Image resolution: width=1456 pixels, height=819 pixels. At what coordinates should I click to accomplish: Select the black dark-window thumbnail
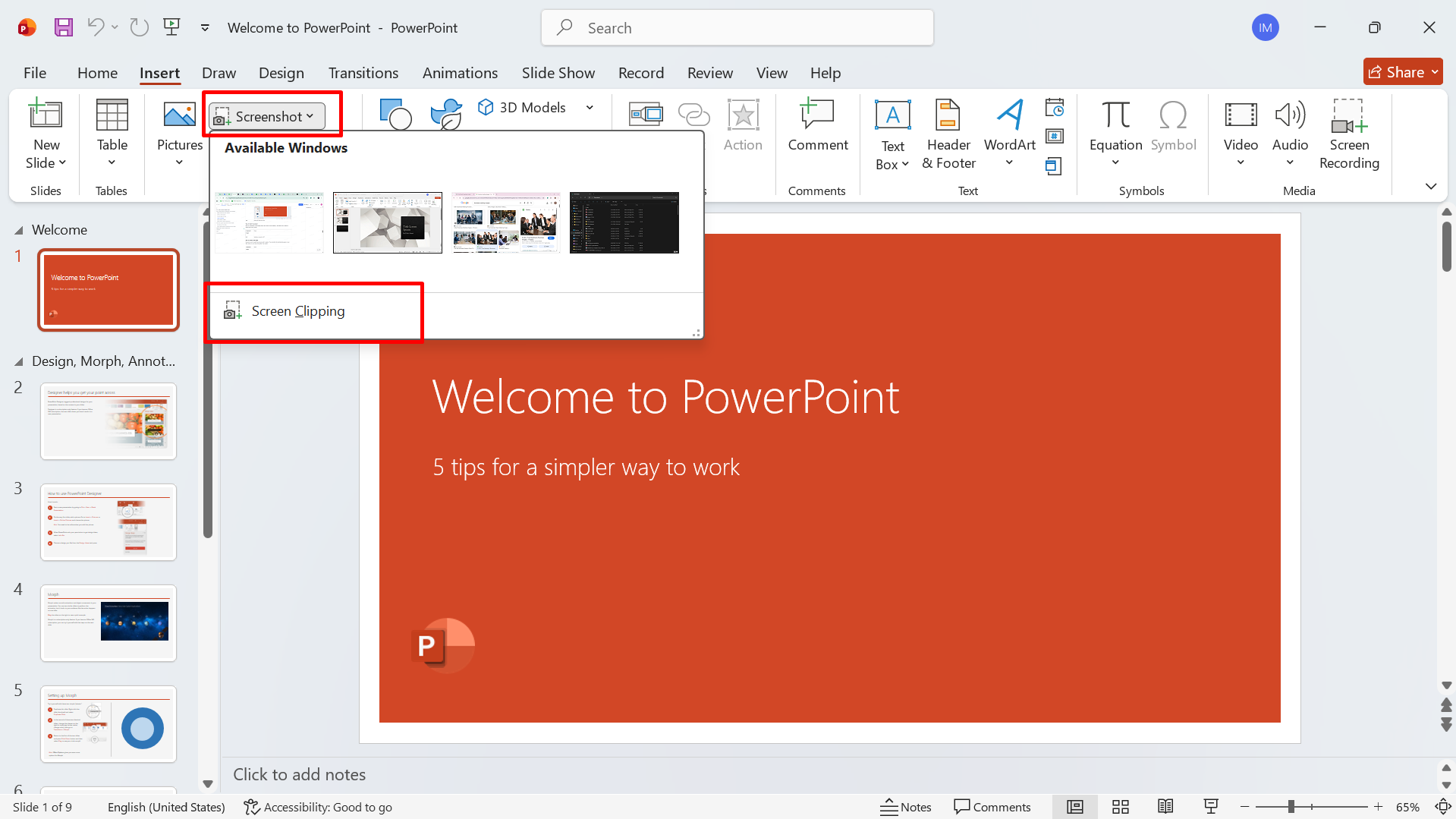624,222
